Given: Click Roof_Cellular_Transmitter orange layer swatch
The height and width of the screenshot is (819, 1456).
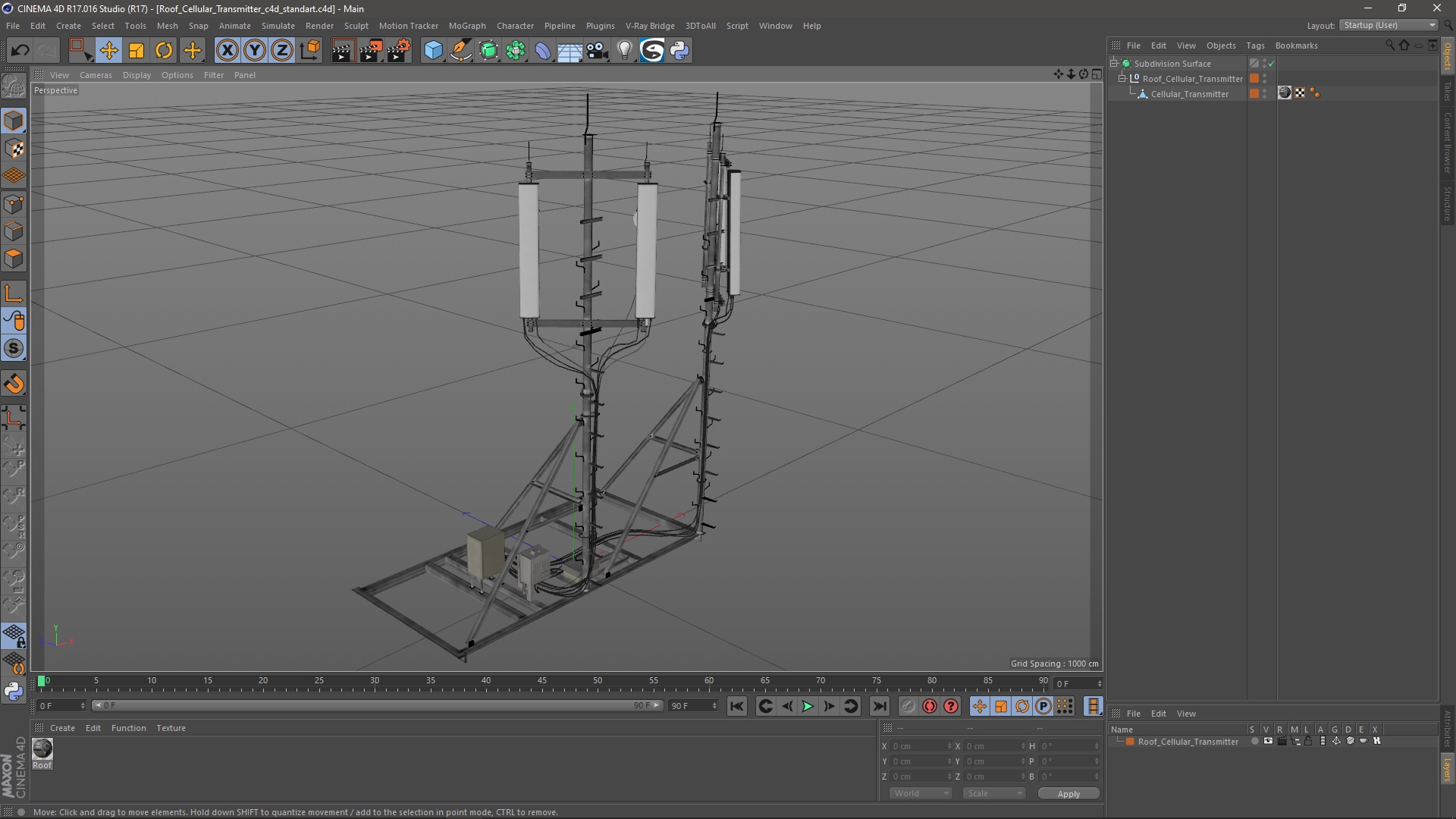Looking at the screenshot, I should pyautogui.click(x=1254, y=78).
